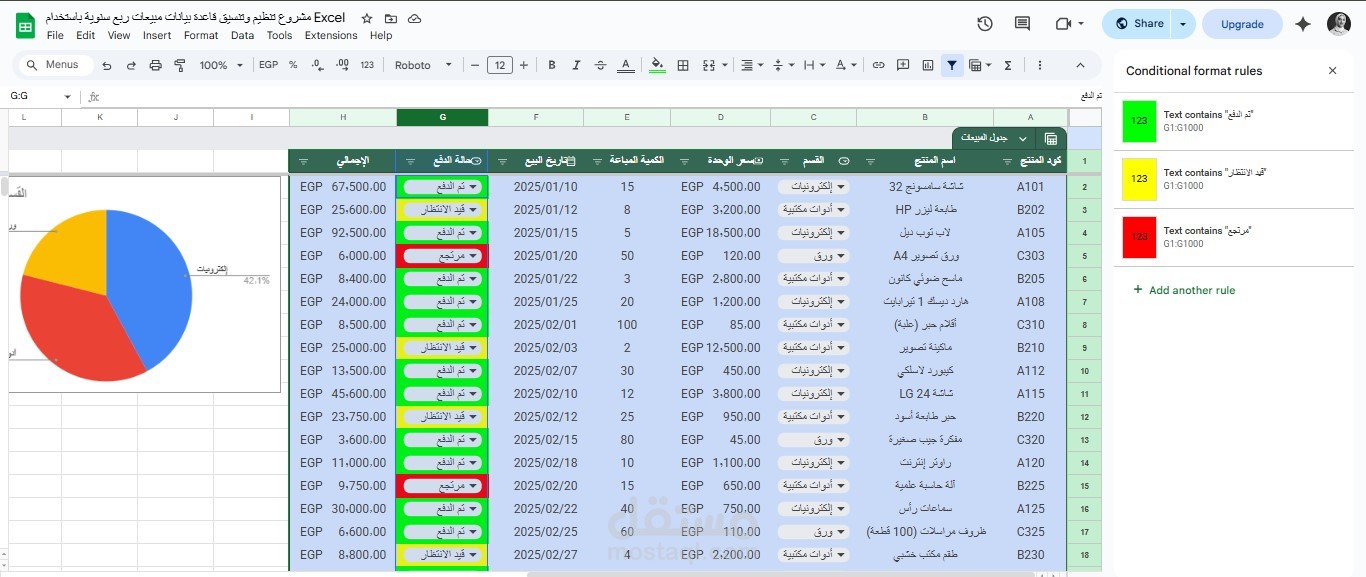Click the Share button
Screen dimensions: 1366x577
point(1137,24)
